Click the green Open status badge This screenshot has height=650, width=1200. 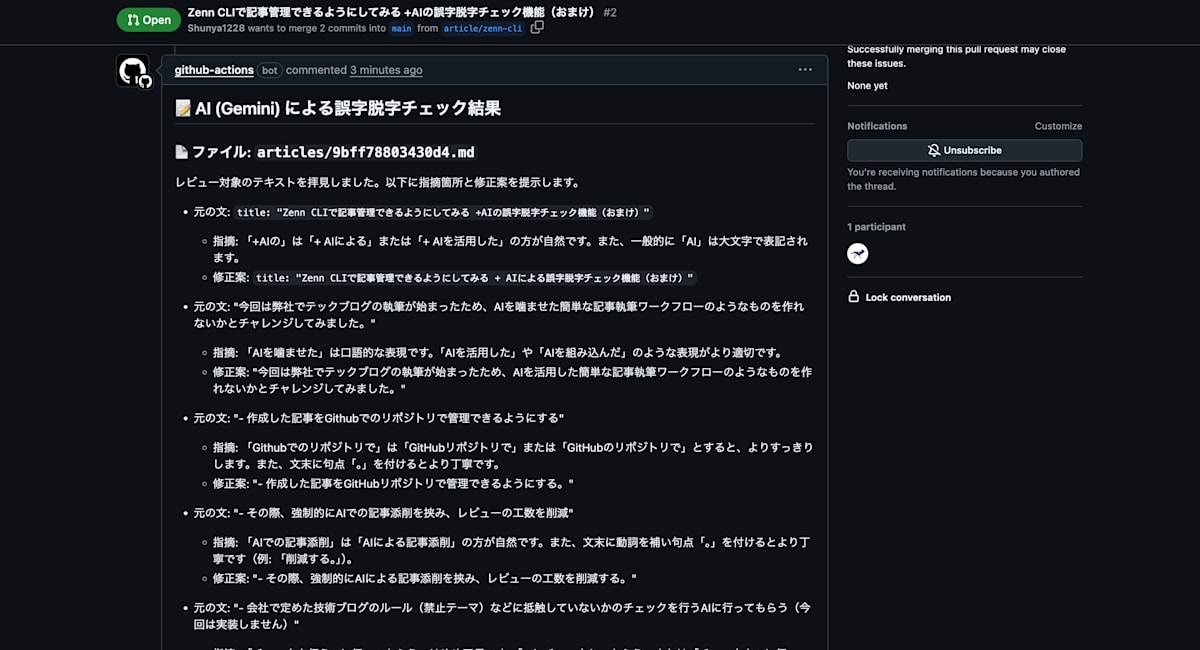148,20
